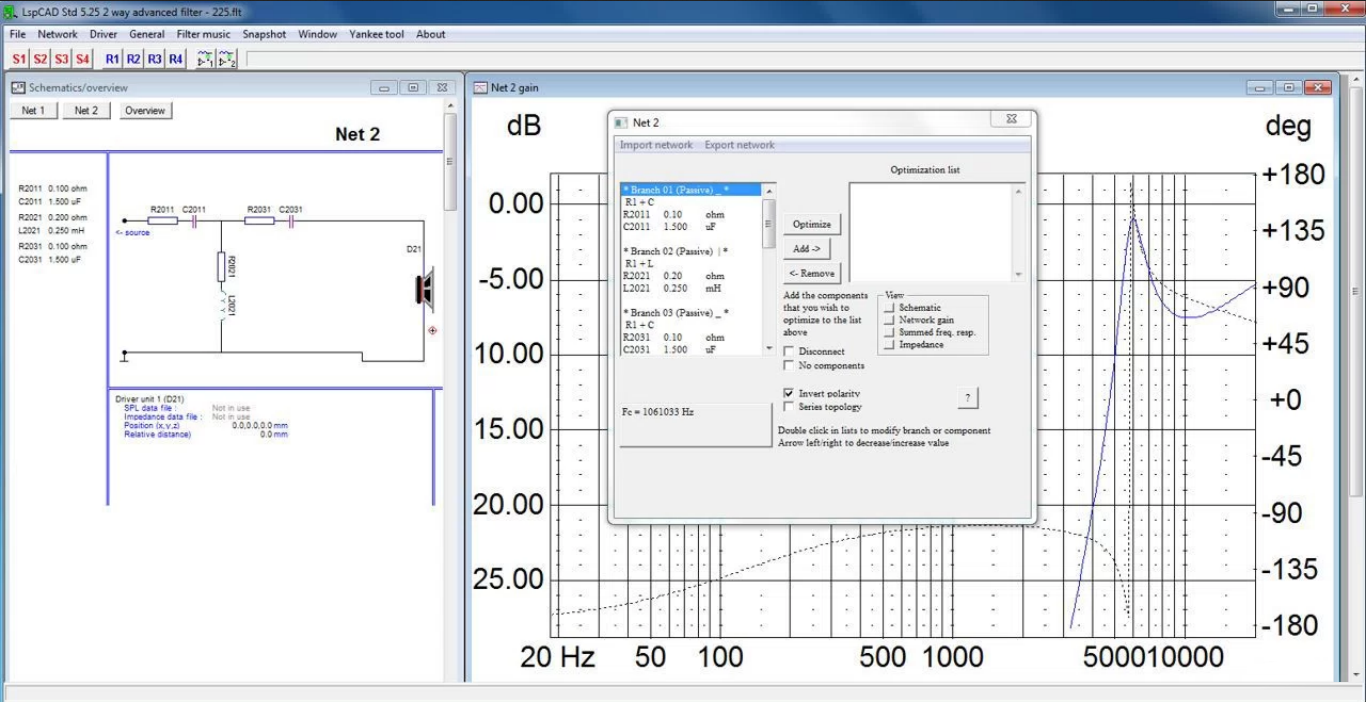Click the Schematics/overview window title icon
The image size is (1366, 702).
(x=18, y=88)
